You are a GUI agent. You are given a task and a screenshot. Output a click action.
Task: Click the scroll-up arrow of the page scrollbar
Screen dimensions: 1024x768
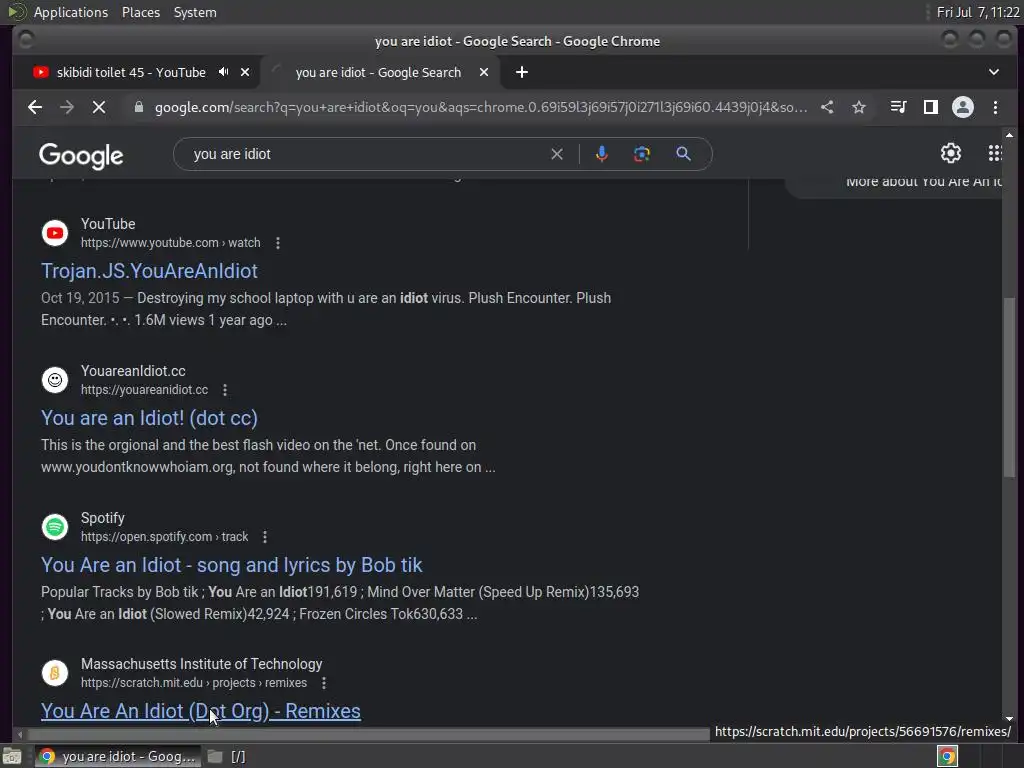(1009, 135)
